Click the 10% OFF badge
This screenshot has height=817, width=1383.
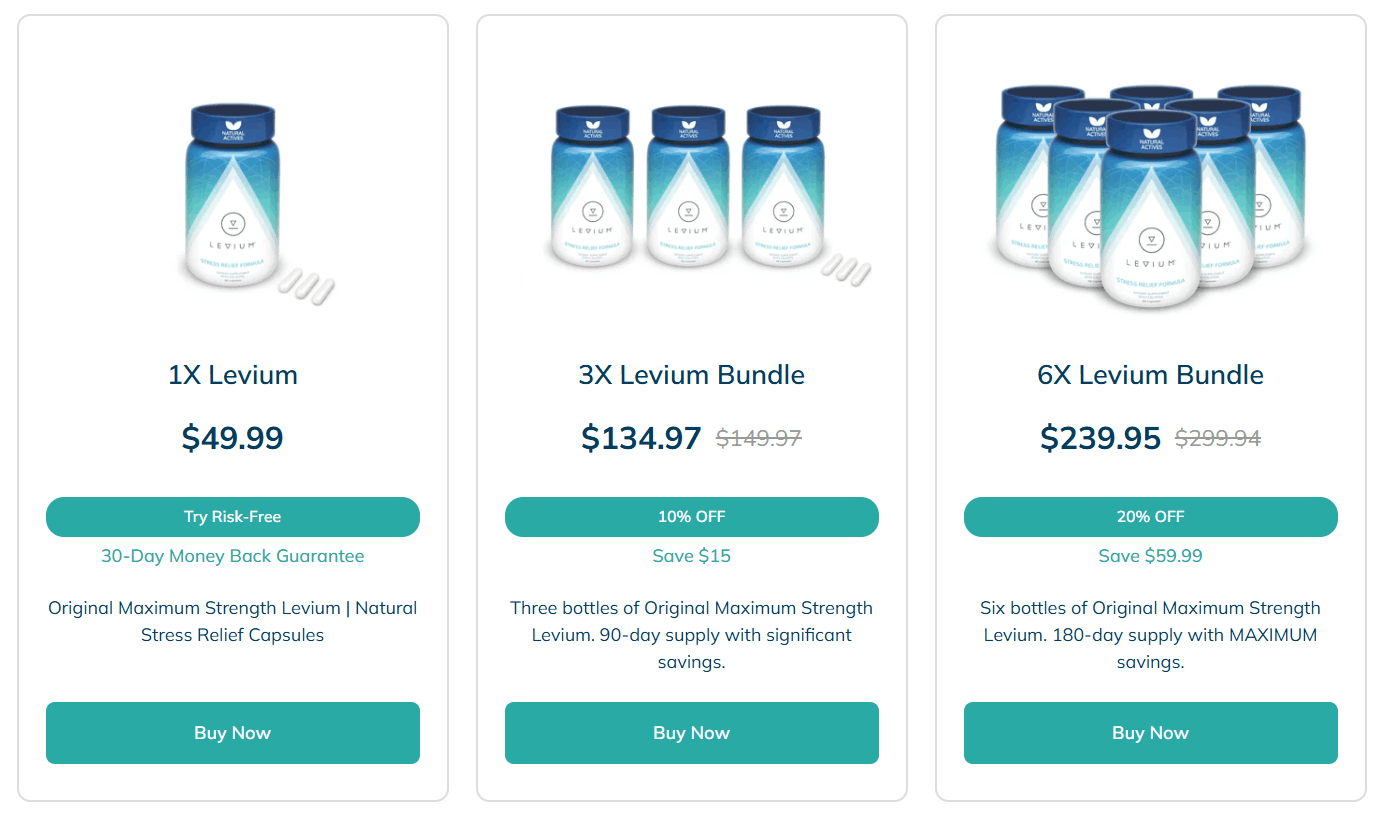(691, 516)
